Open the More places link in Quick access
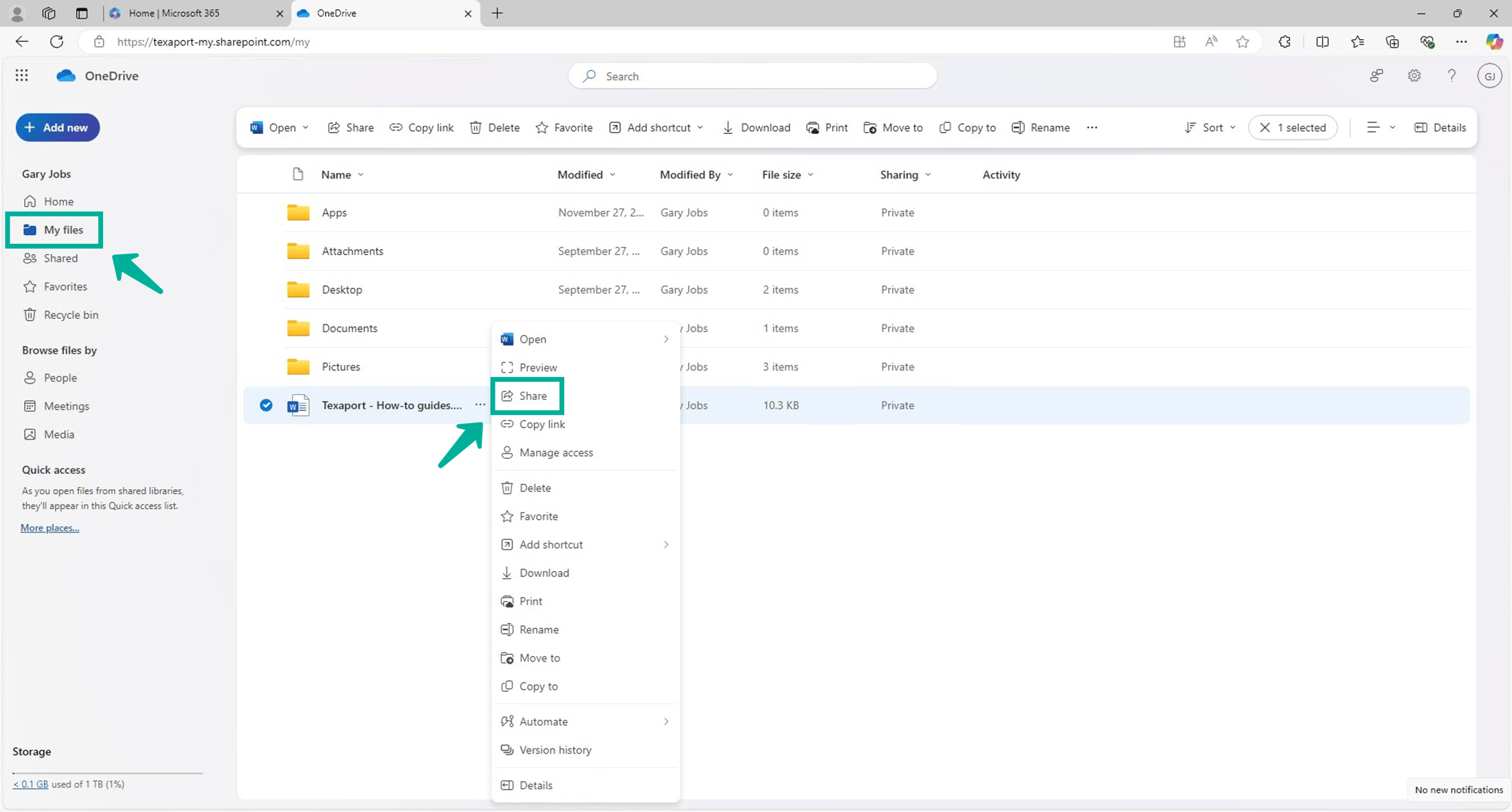The image size is (1512, 812). (49, 528)
